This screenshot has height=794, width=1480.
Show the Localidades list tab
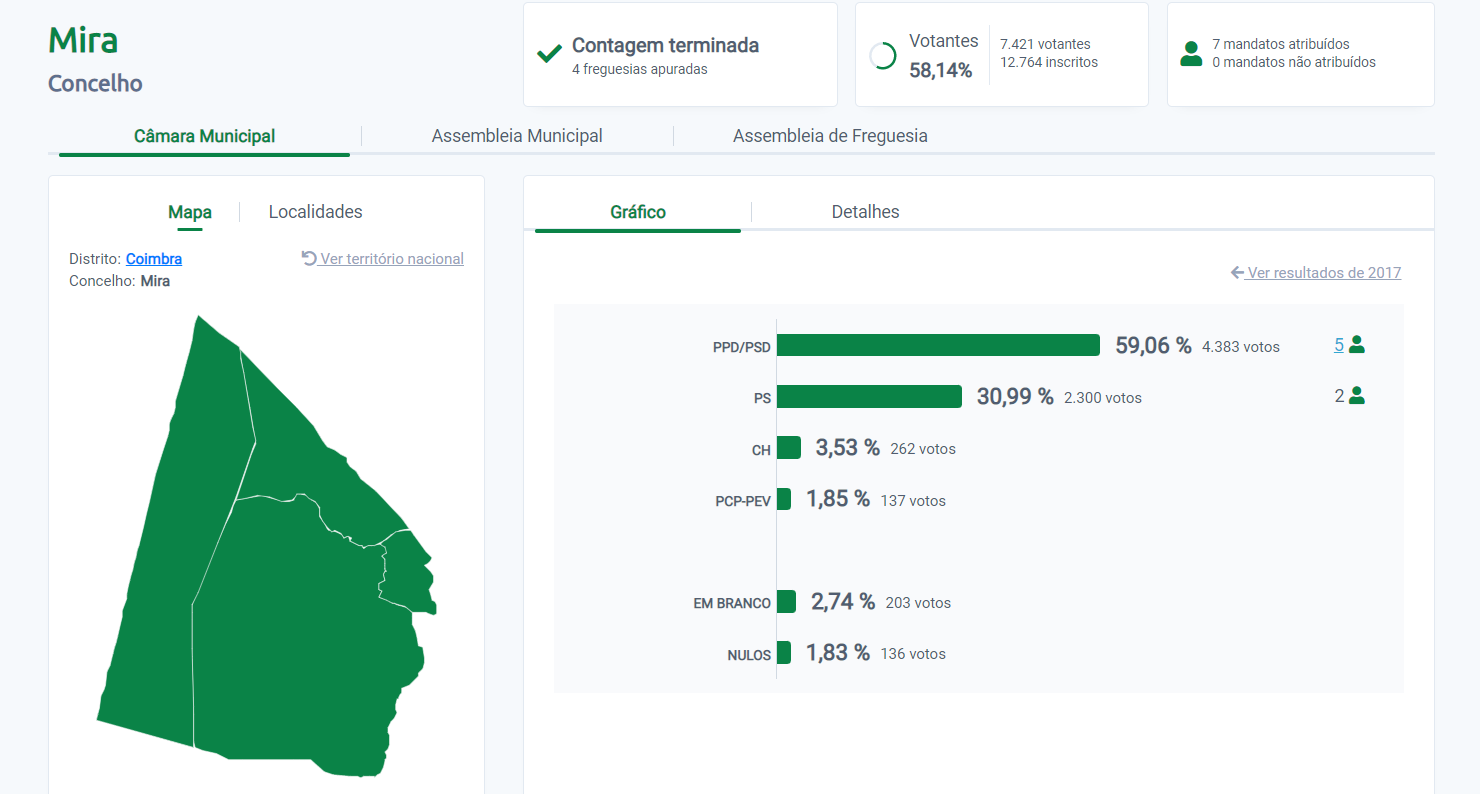315,212
